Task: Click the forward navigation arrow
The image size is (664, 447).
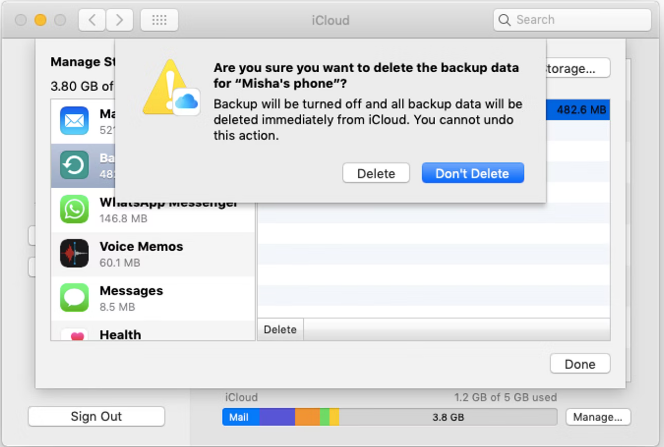Action: coord(119,20)
